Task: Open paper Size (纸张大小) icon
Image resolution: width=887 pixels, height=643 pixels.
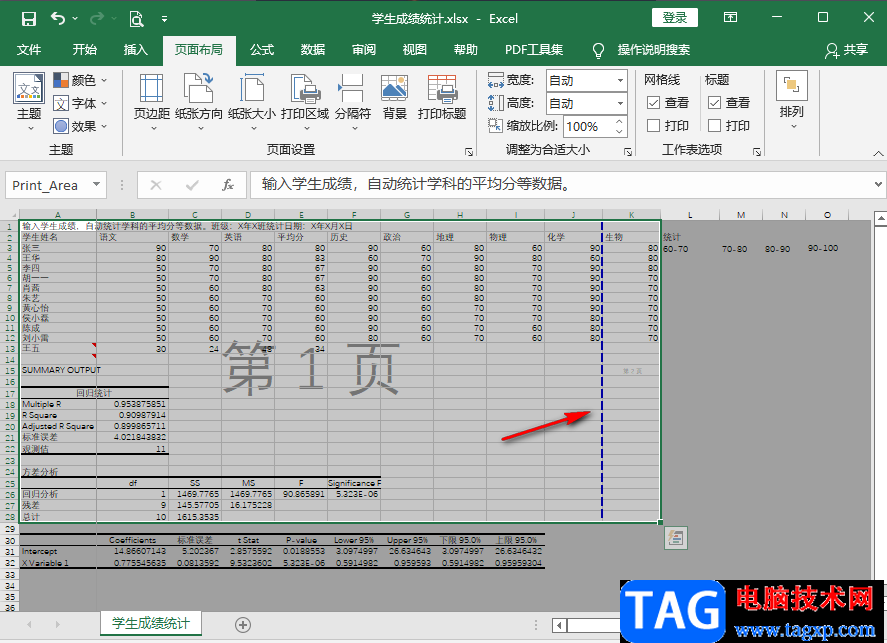Action: (252, 88)
